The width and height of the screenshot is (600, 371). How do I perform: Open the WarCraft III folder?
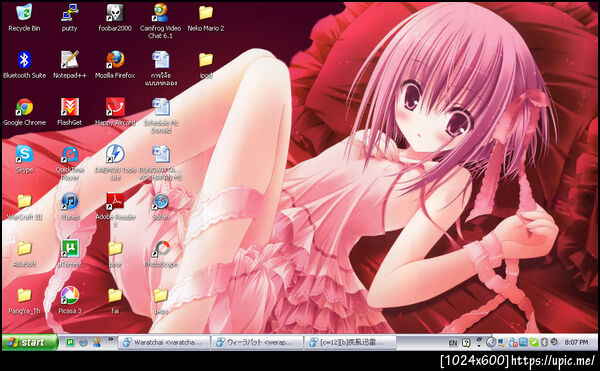click(x=24, y=207)
